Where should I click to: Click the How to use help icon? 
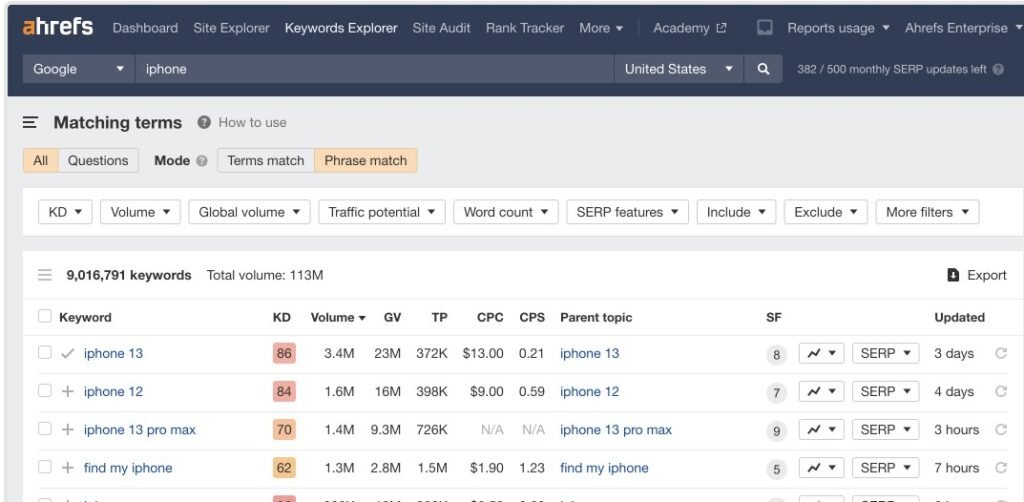204,122
